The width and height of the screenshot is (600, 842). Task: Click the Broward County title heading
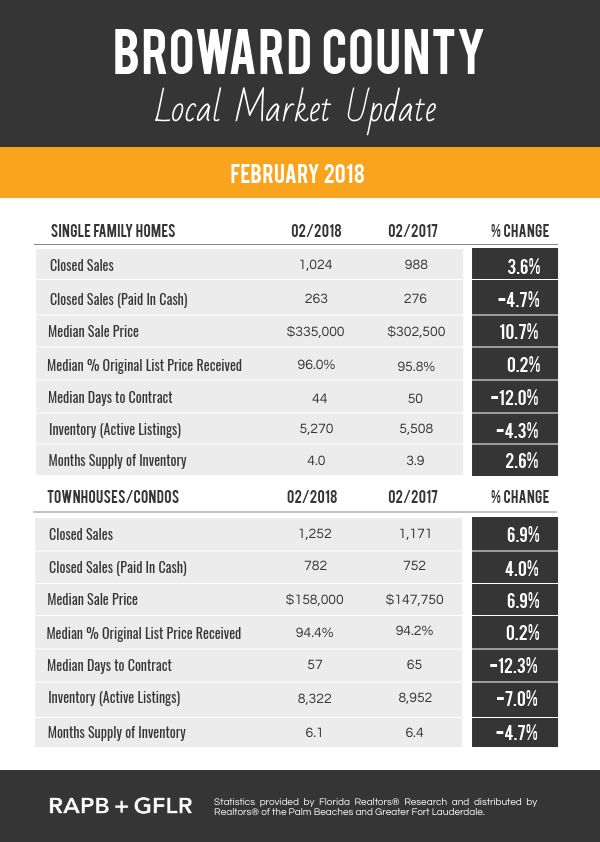point(298,52)
